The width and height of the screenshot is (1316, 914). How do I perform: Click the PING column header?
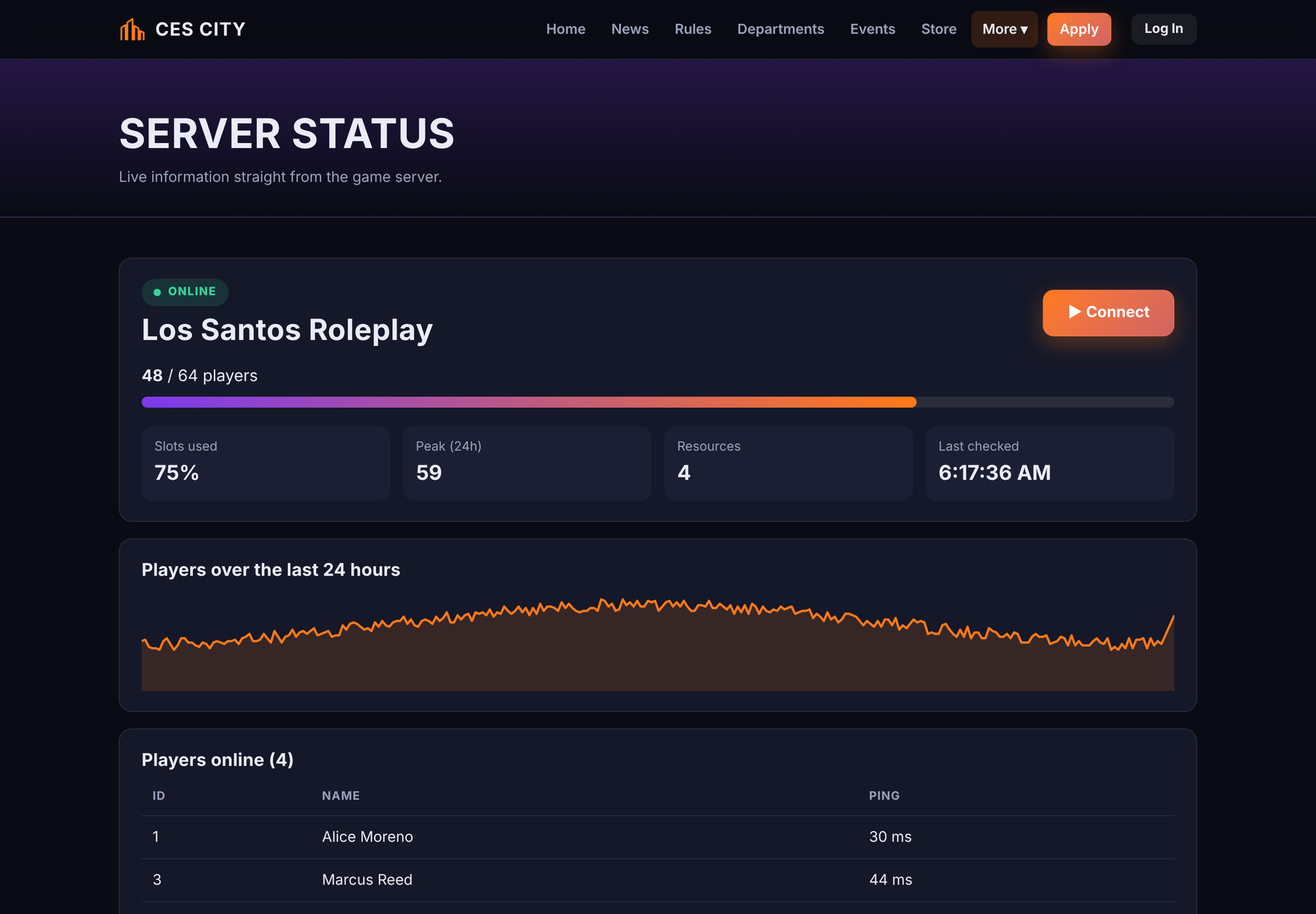(x=884, y=795)
